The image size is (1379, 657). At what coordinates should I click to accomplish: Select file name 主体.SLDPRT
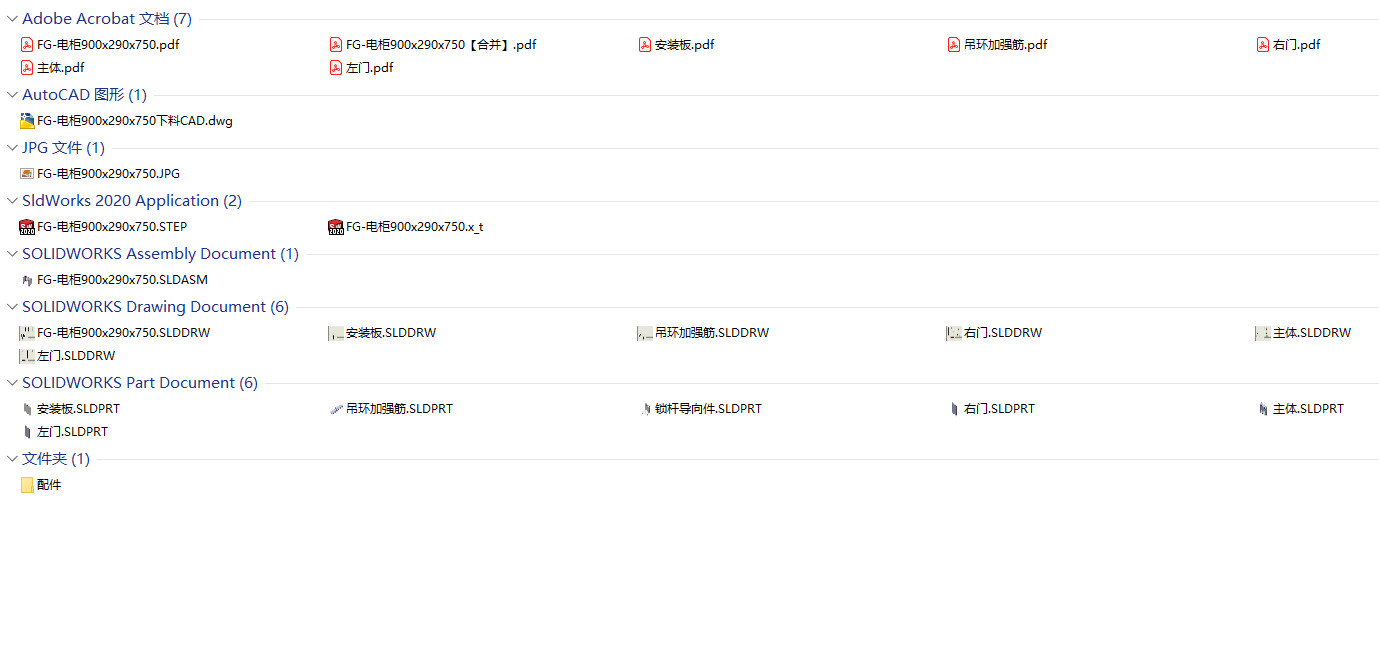point(1308,409)
